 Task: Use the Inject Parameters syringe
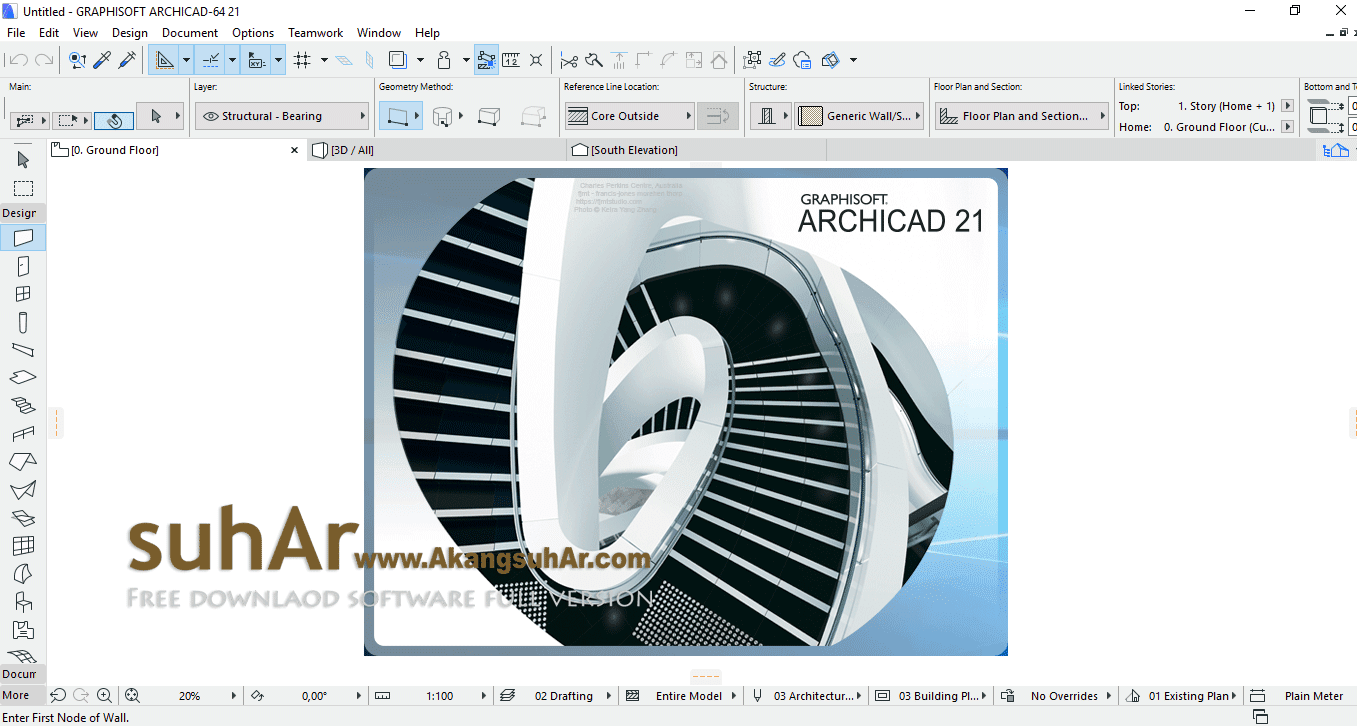point(127,60)
